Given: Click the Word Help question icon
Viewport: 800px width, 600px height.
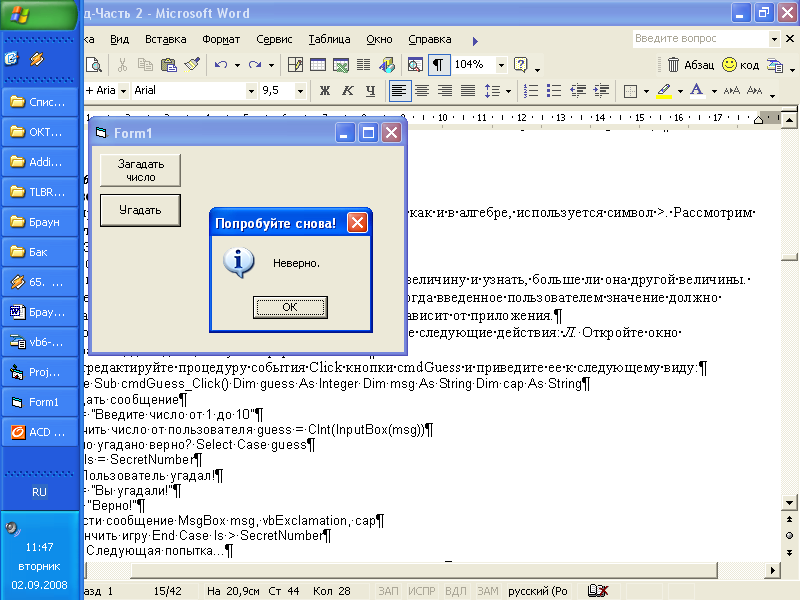Looking at the screenshot, I should point(520,65).
